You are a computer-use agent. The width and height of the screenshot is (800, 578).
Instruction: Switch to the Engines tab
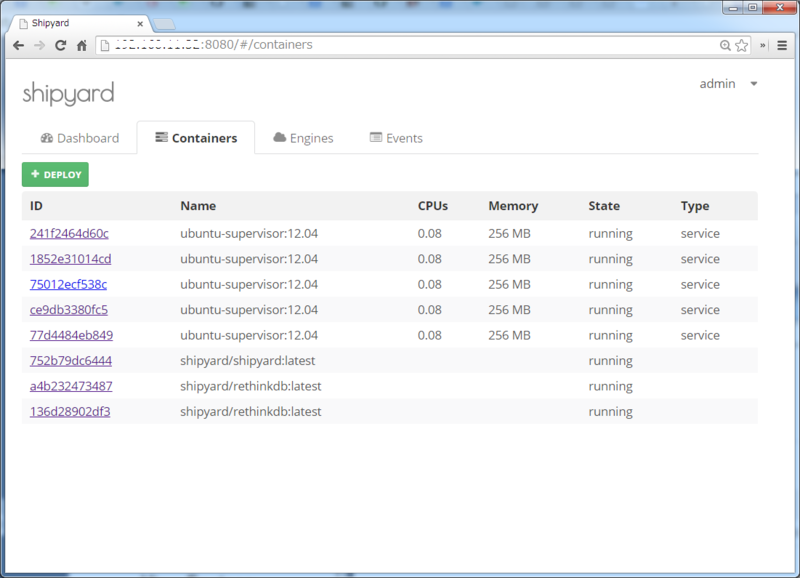tap(304, 138)
